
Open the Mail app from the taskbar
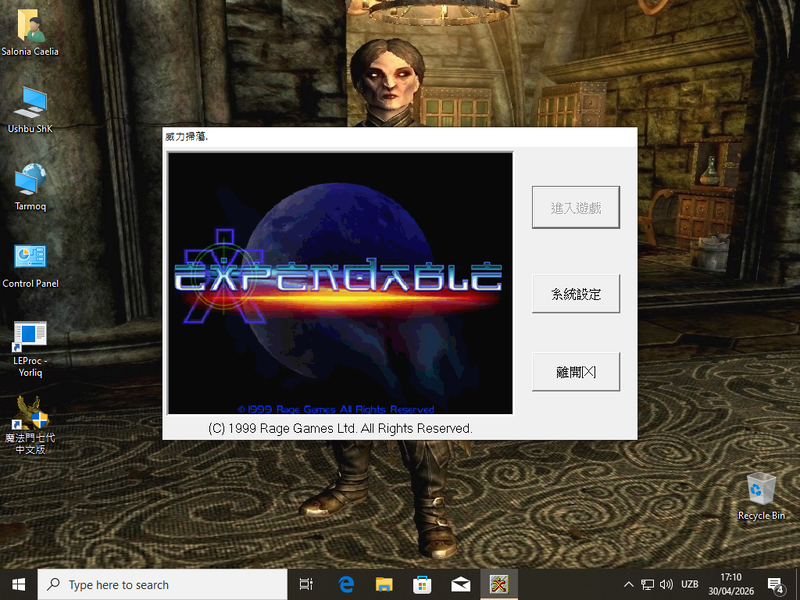click(460, 585)
